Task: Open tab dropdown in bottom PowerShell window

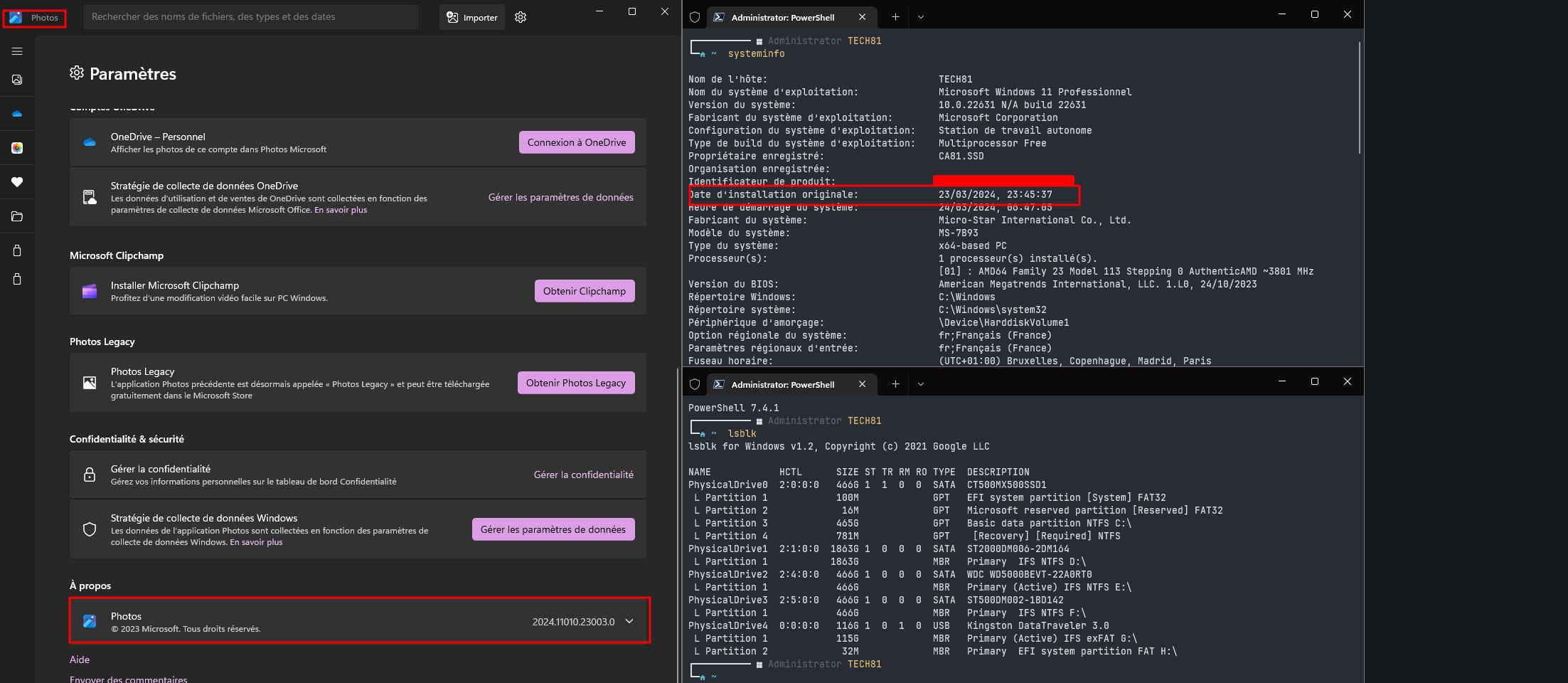Action: pyautogui.click(x=921, y=384)
